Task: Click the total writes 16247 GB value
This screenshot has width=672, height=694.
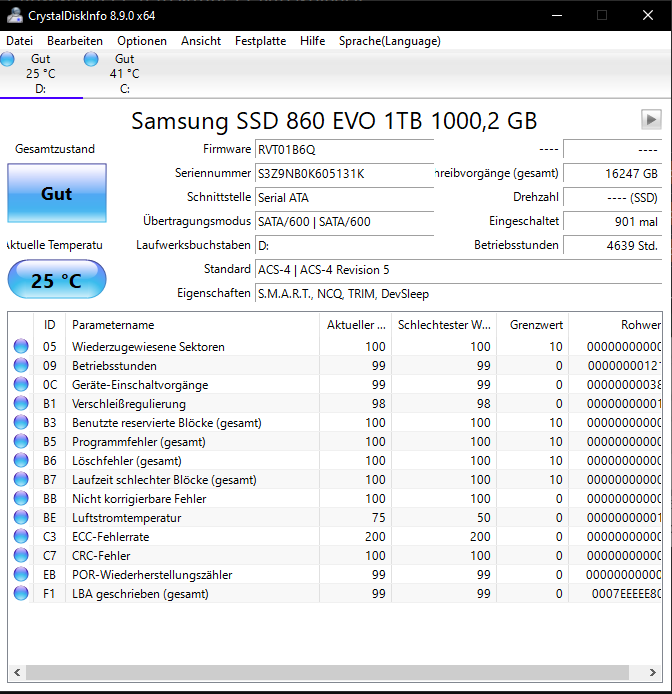Action: pos(612,174)
